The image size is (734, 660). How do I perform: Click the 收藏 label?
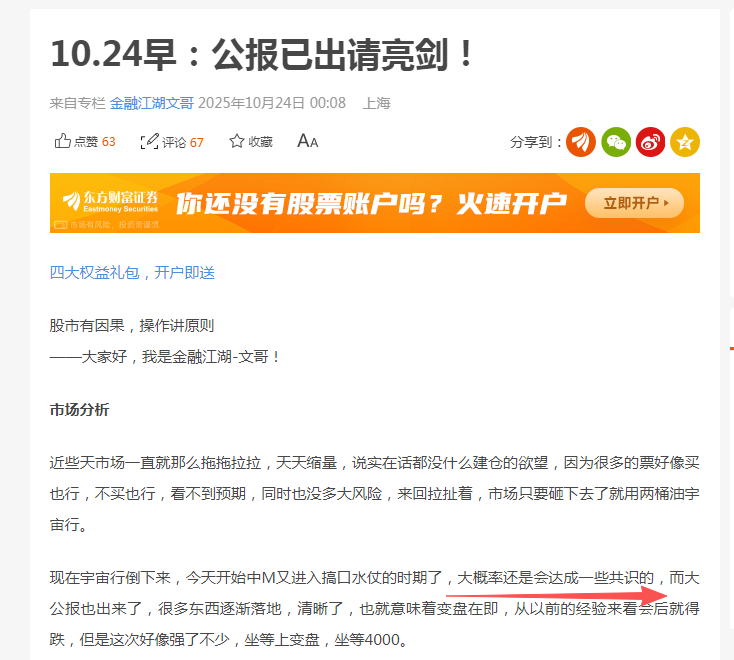coord(260,142)
